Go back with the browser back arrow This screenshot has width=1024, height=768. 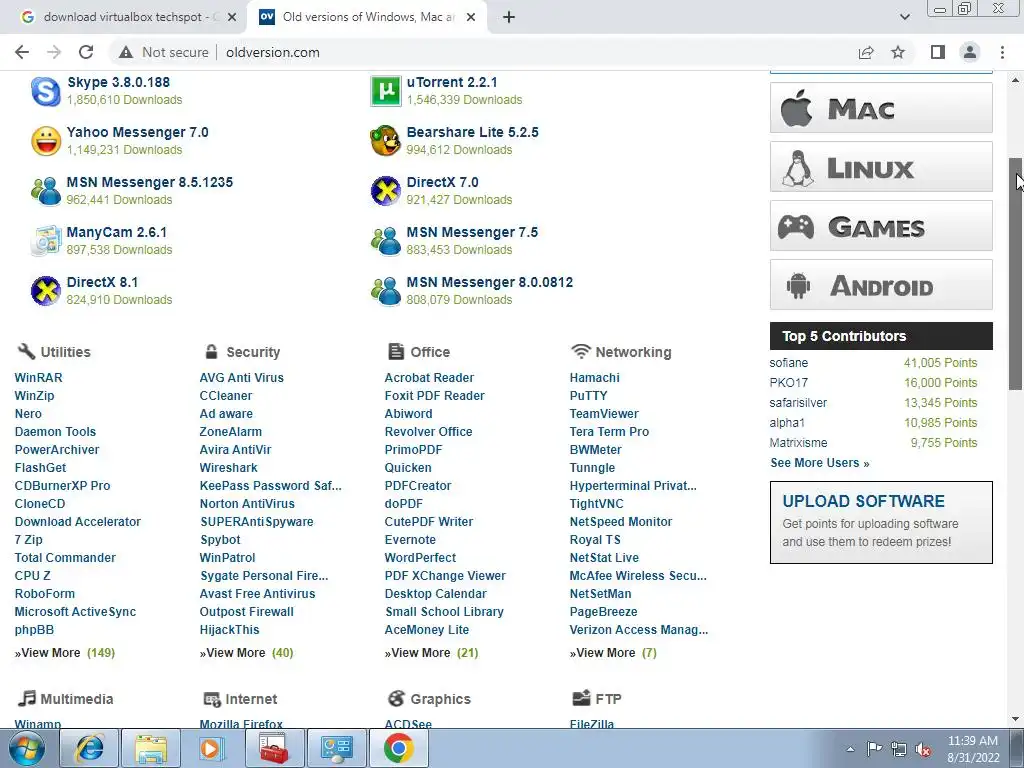click(x=22, y=52)
